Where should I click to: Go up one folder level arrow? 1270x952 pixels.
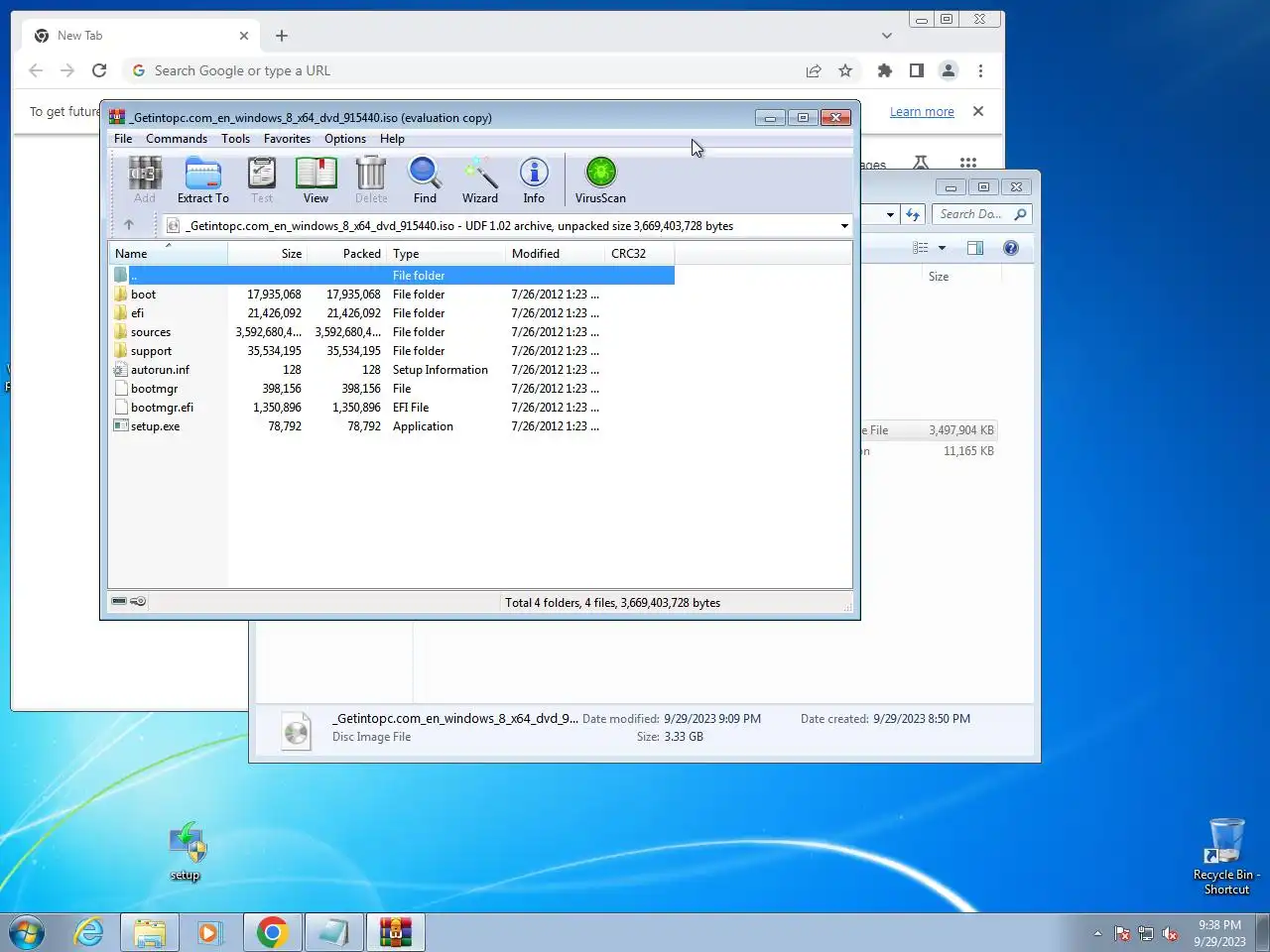[x=129, y=225]
